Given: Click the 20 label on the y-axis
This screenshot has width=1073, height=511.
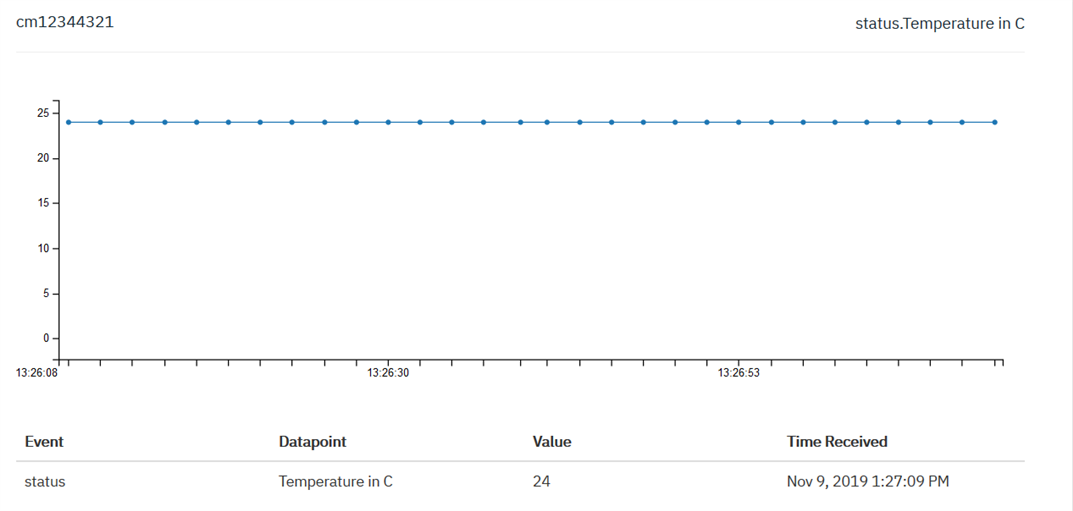Looking at the screenshot, I should pyautogui.click(x=43, y=158).
